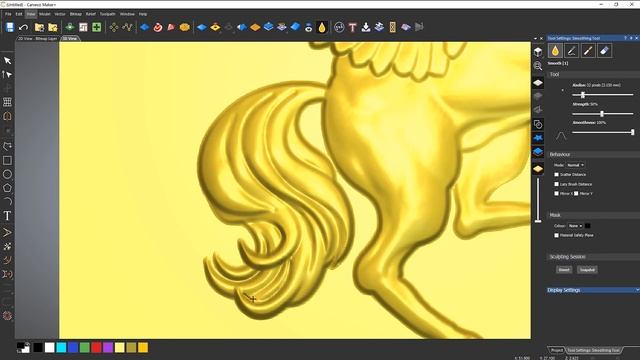
Task: Select the rectangle drawing tool
Action: click(x=7, y=160)
